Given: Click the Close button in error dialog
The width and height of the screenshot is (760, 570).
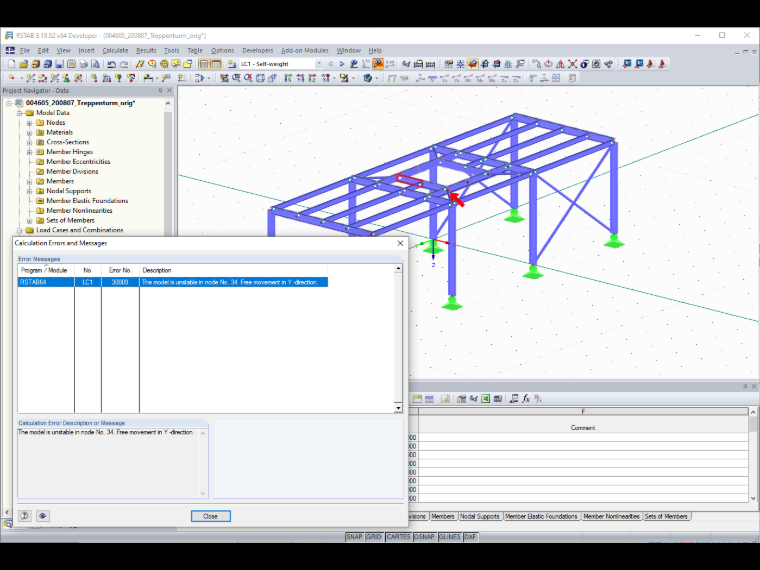Looking at the screenshot, I should (x=210, y=516).
